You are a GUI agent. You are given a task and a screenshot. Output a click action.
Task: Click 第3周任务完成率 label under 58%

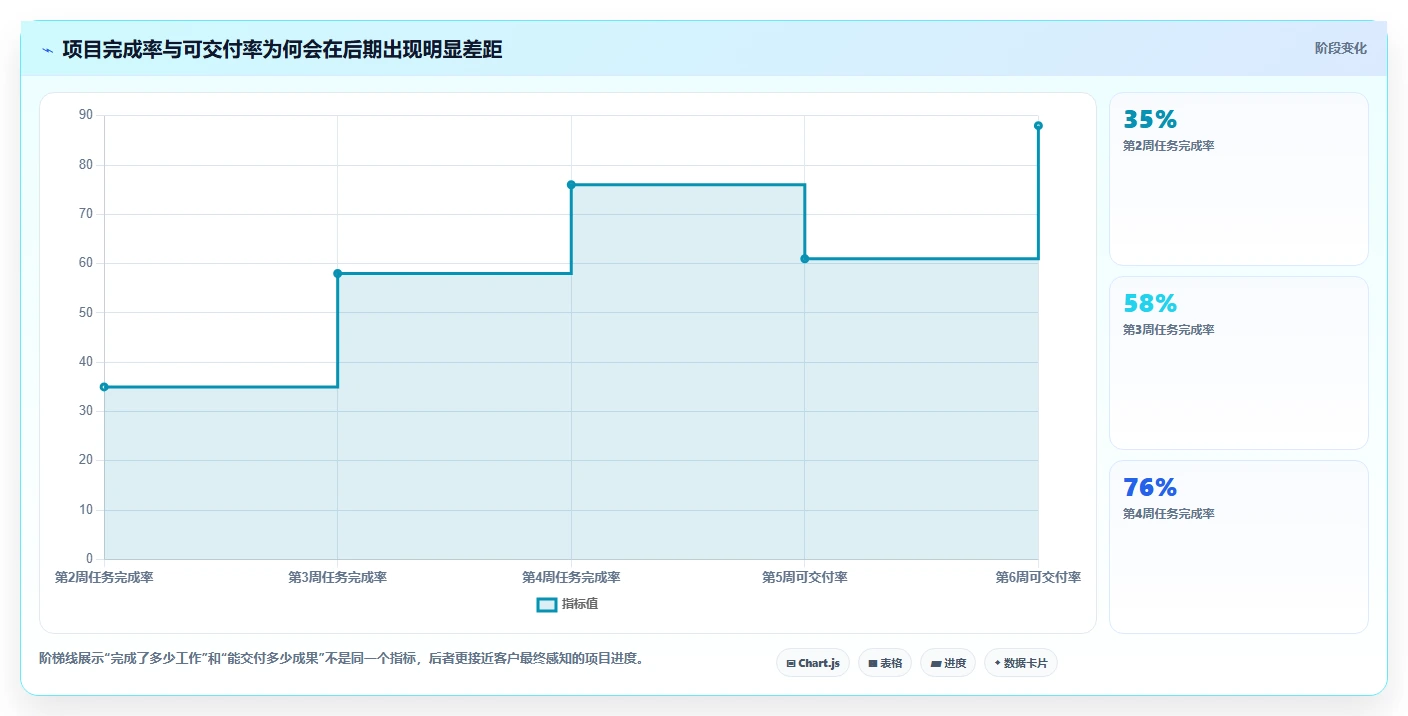(x=1168, y=330)
